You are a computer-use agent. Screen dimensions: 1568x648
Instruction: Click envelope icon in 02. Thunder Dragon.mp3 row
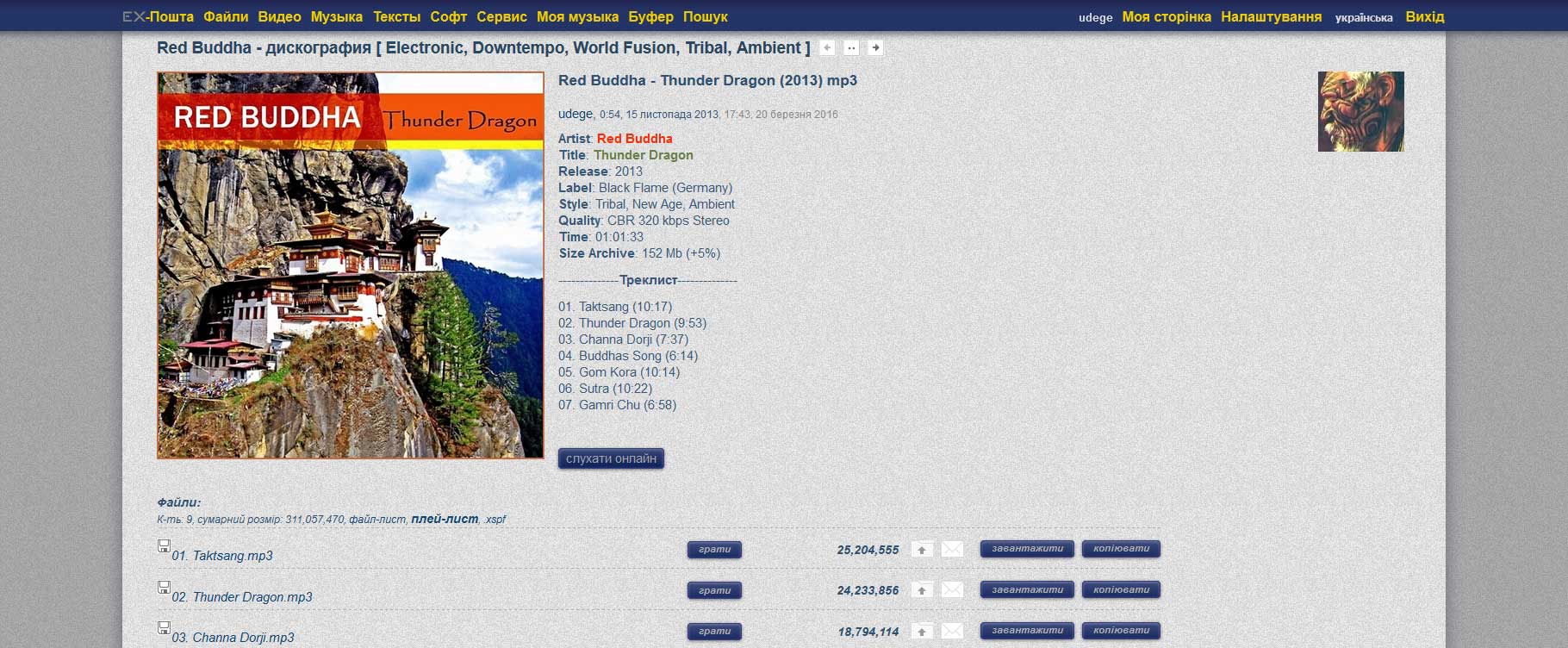click(x=952, y=590)
